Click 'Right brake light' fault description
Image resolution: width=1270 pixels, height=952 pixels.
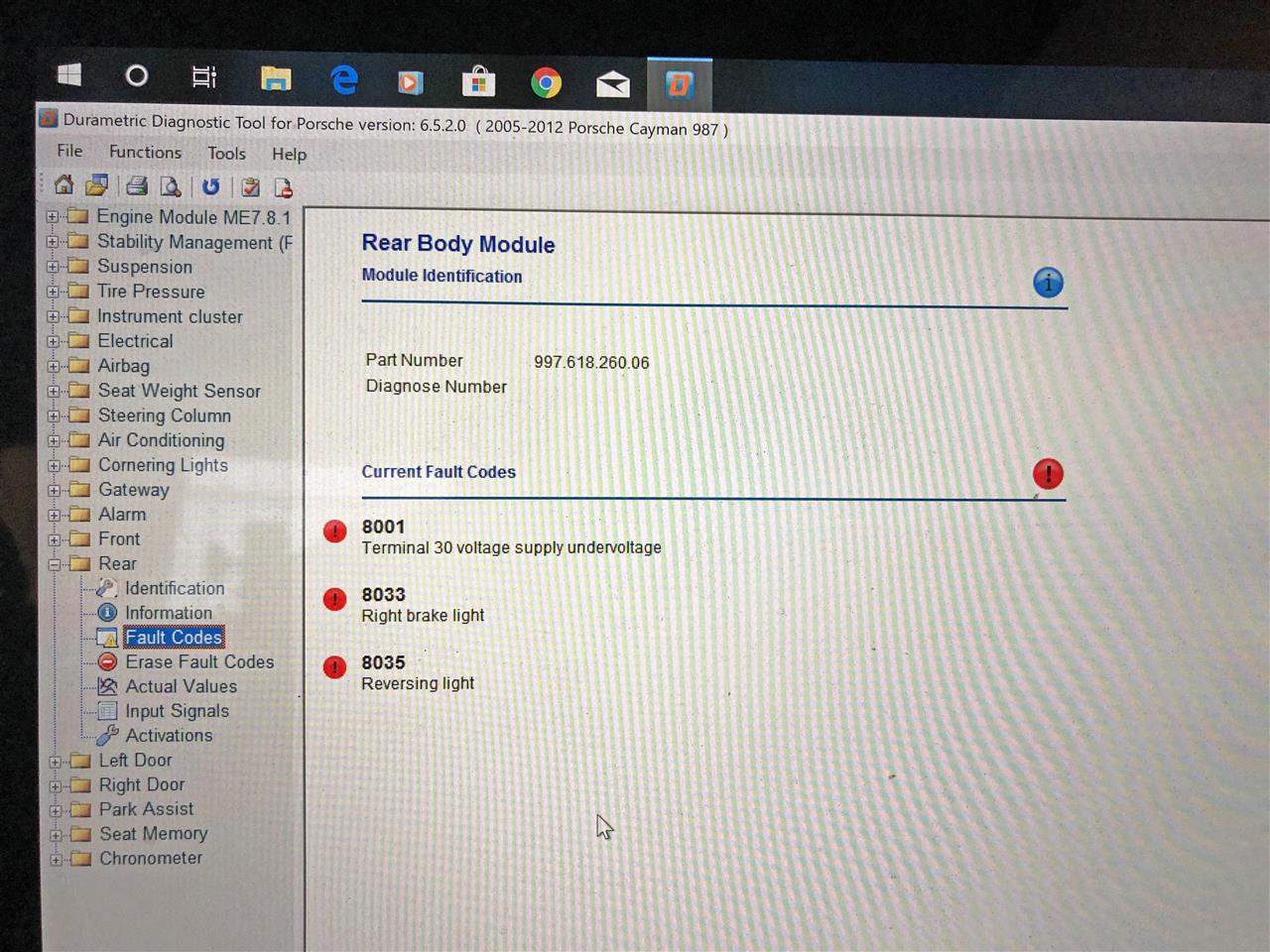click(423, 616)
